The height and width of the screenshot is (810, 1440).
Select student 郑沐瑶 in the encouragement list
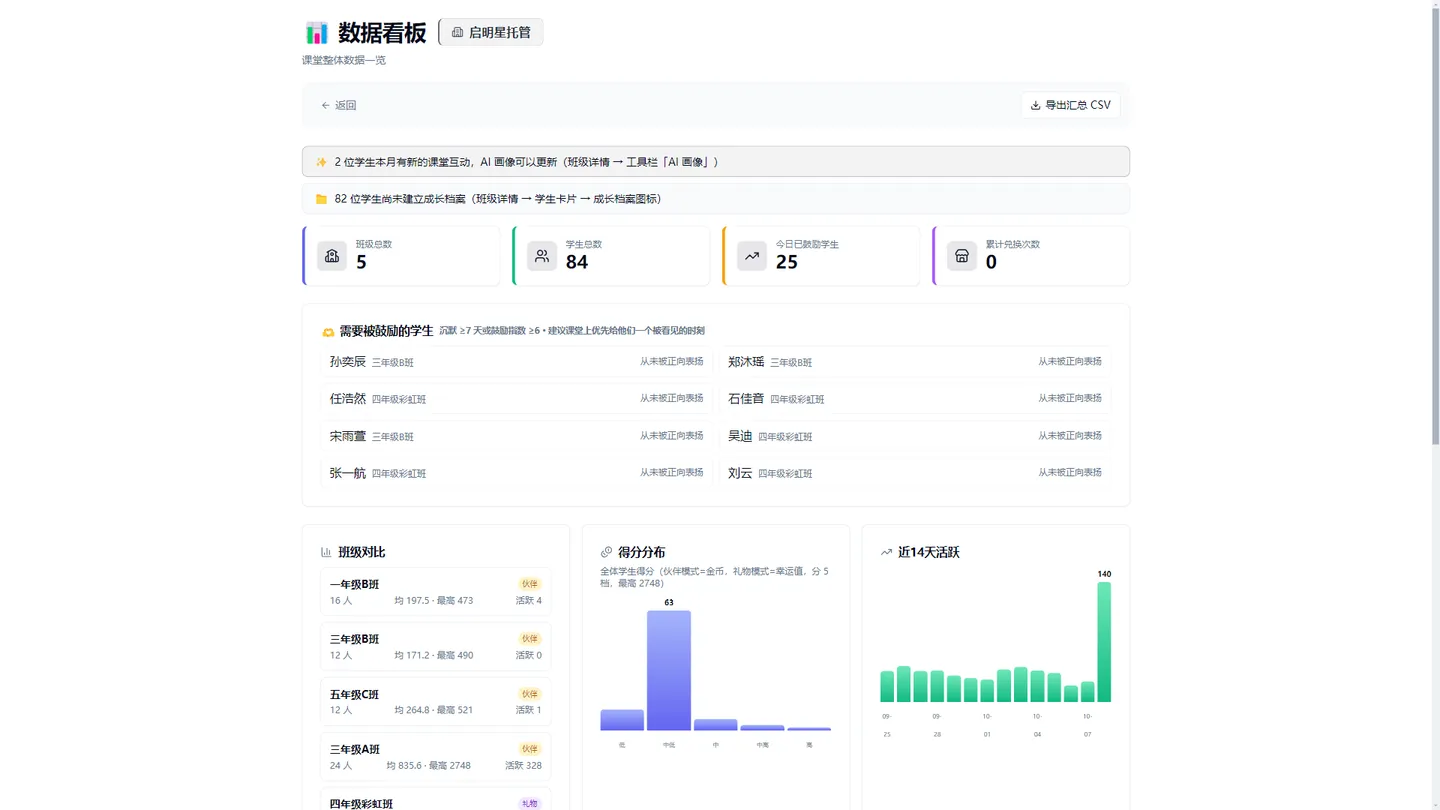(915, 362)
